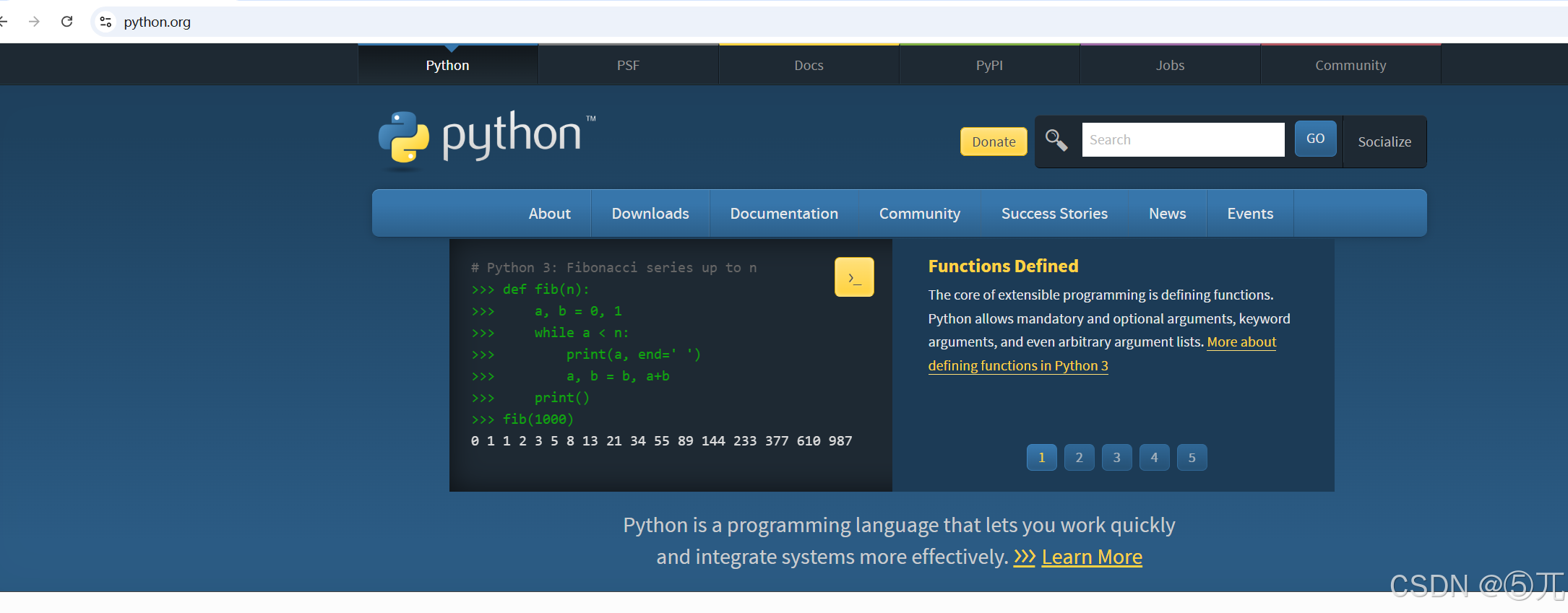Click the yellow Donate button
This screenshot has height=613, width=1568.
tap(994, 142)
